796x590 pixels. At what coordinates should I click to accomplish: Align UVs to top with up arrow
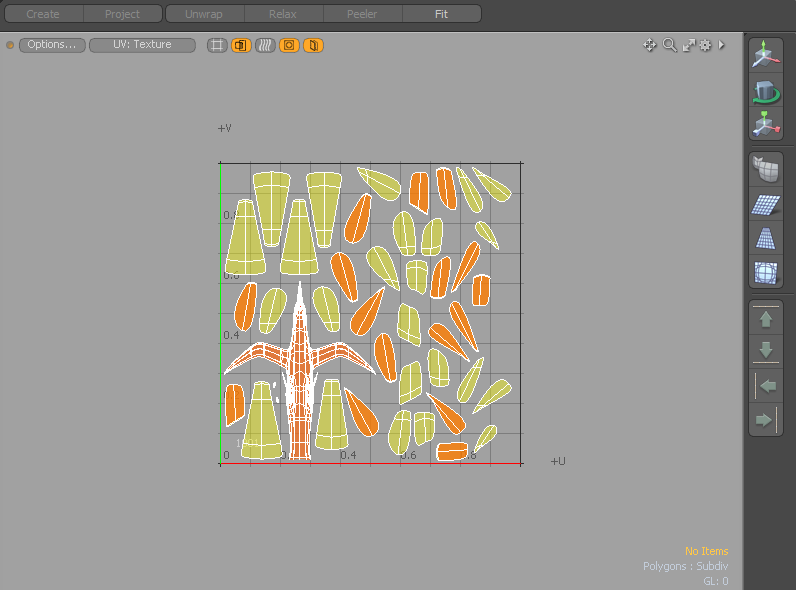(x=766, y=319)
